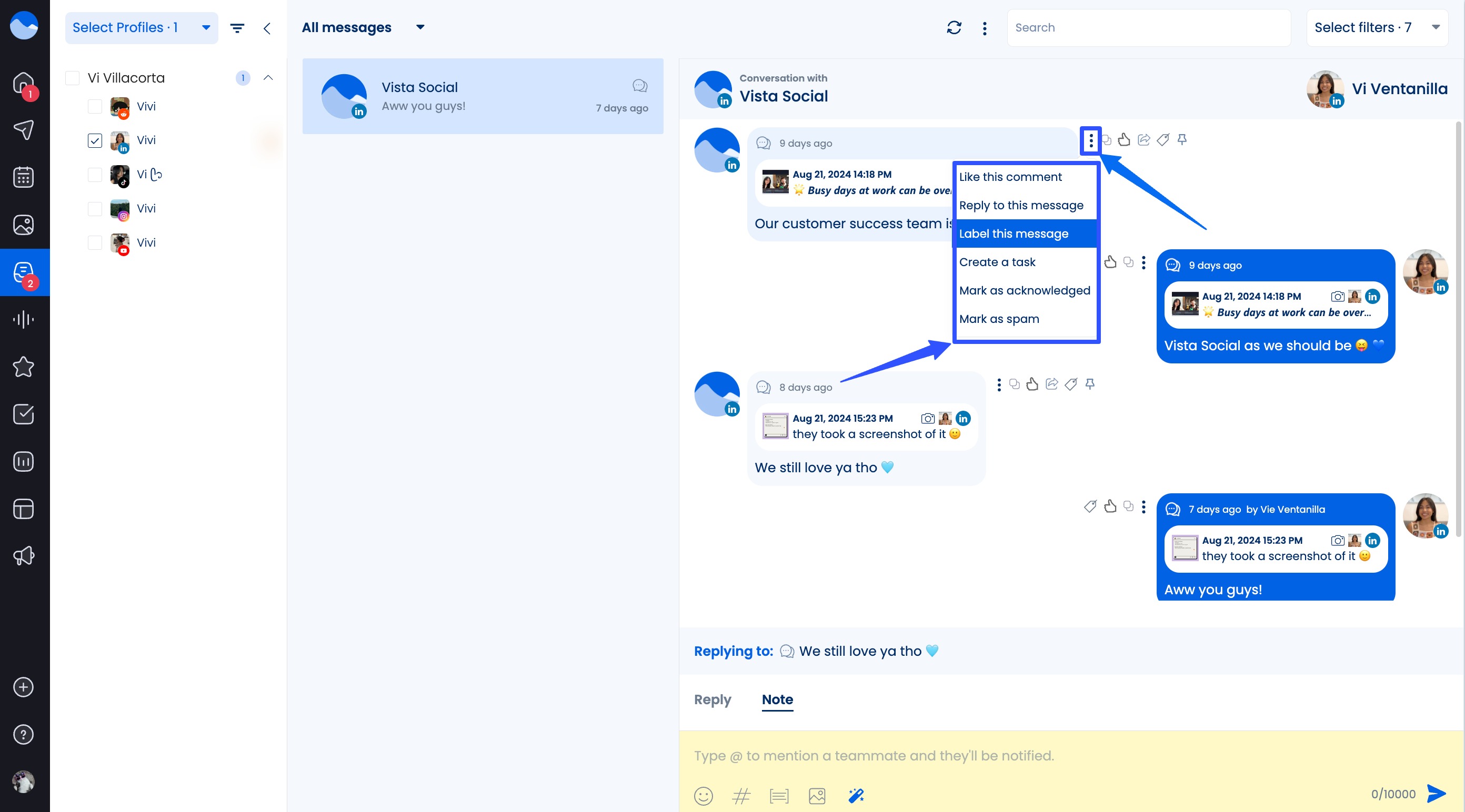
Task: Open the Select filters dropdown
Action: 1376,27
